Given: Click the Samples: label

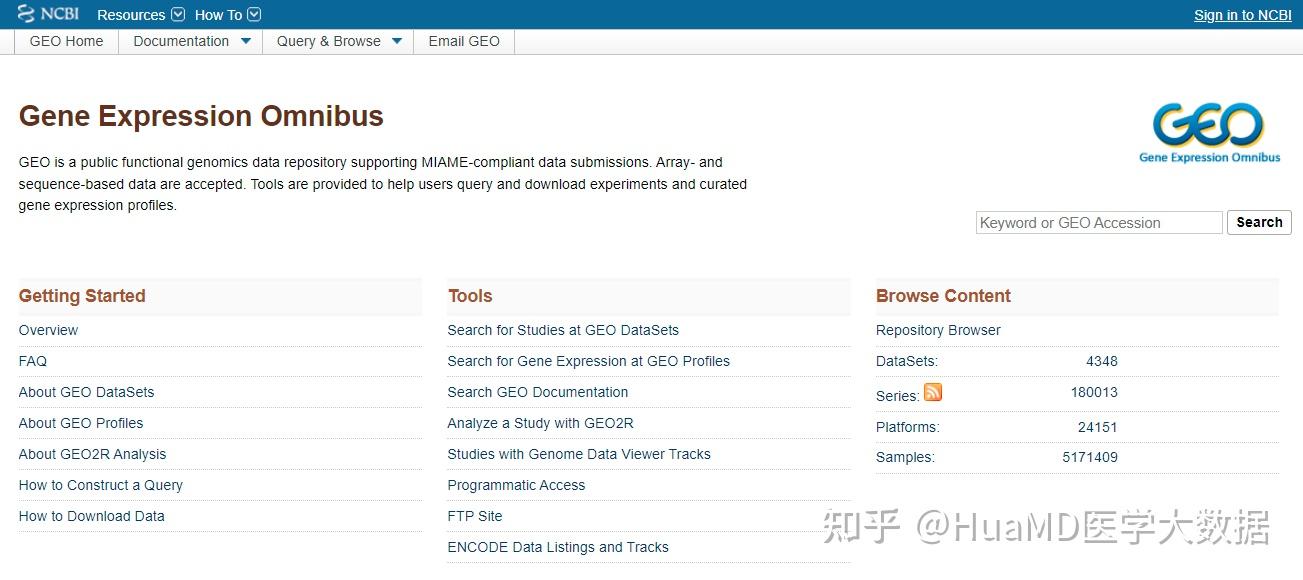Looking at the screenshot, I should click(905, 457).
